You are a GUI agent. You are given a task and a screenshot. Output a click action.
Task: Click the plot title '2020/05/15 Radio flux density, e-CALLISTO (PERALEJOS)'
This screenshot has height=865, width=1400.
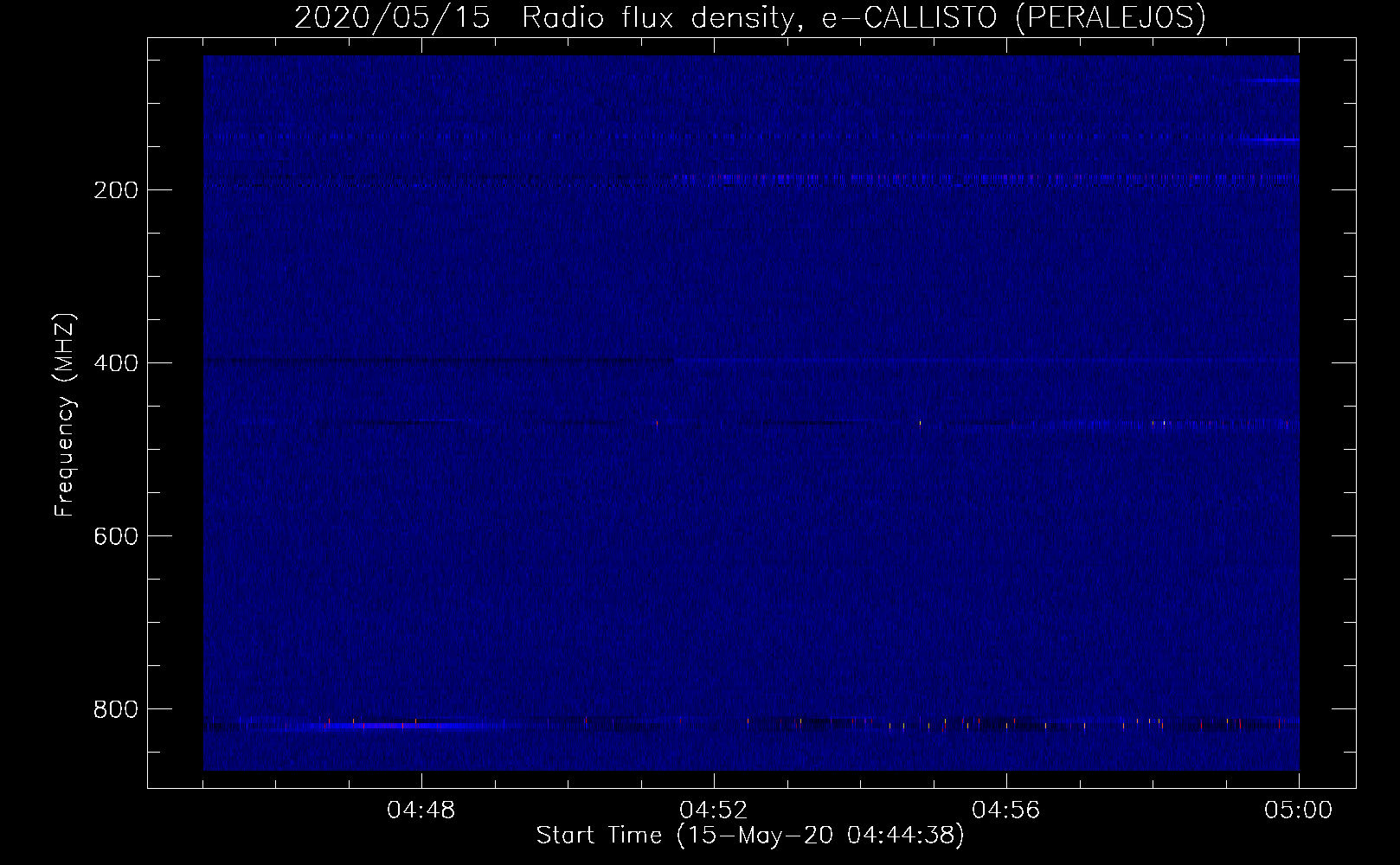[749, 17]
